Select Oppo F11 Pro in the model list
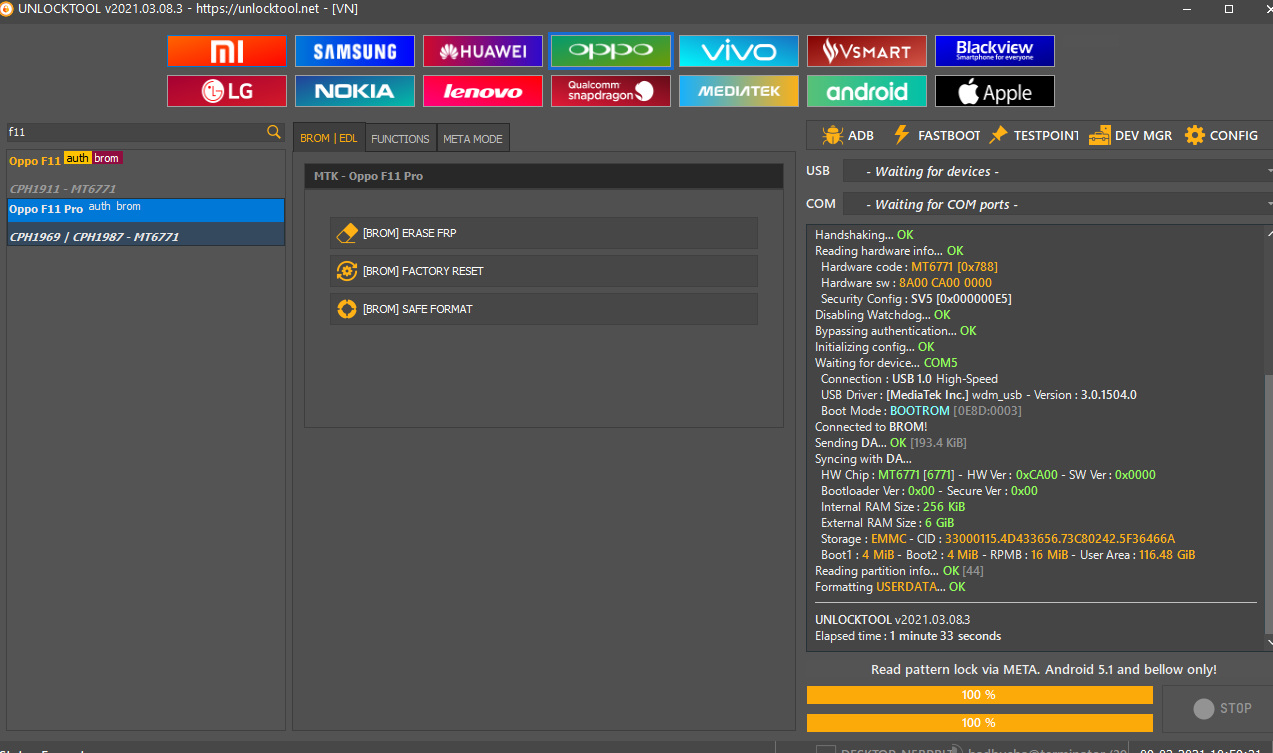Image resolution: width=1273 pixels, height=753 pixels. click(x=146, y=222)
